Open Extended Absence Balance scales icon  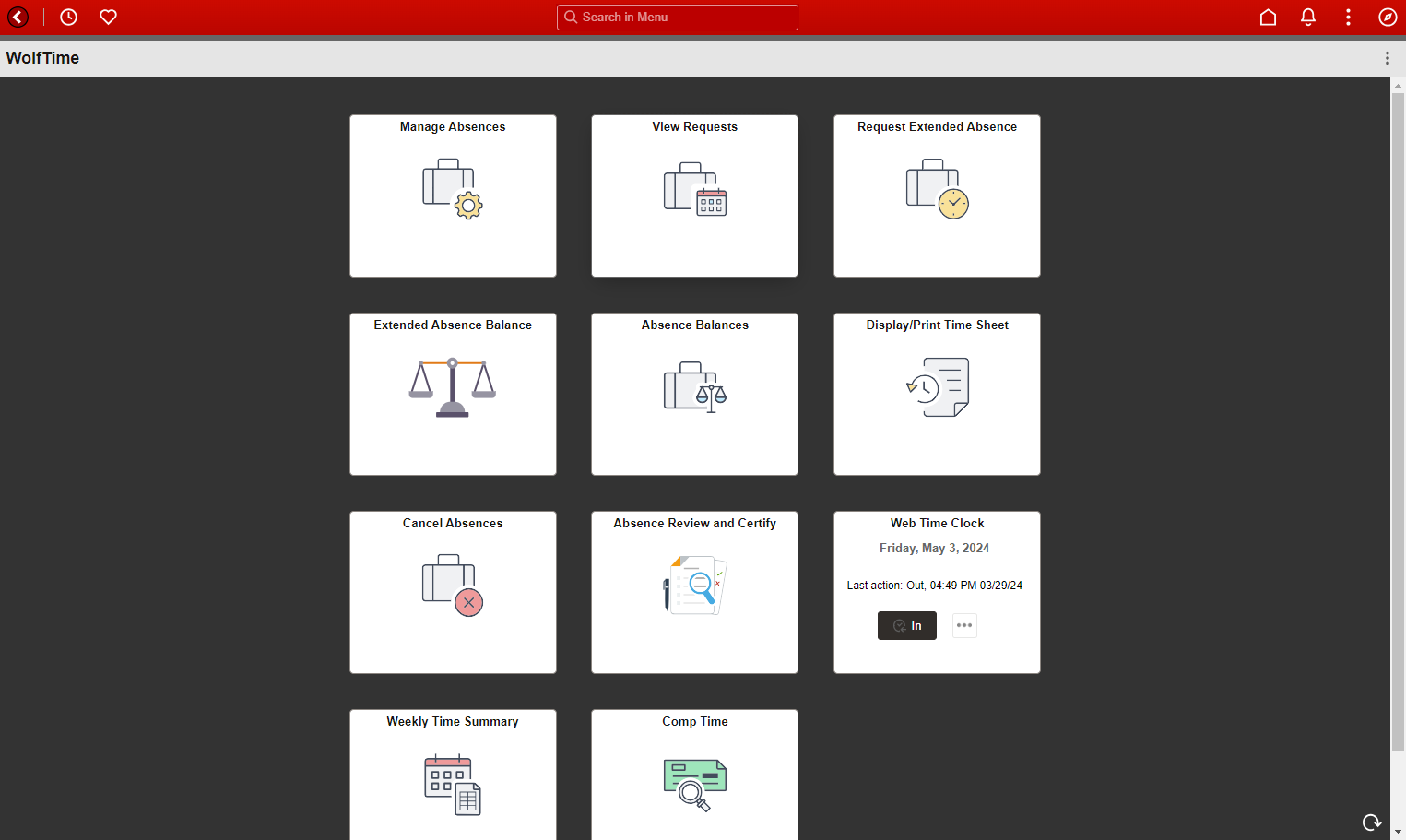453,387
